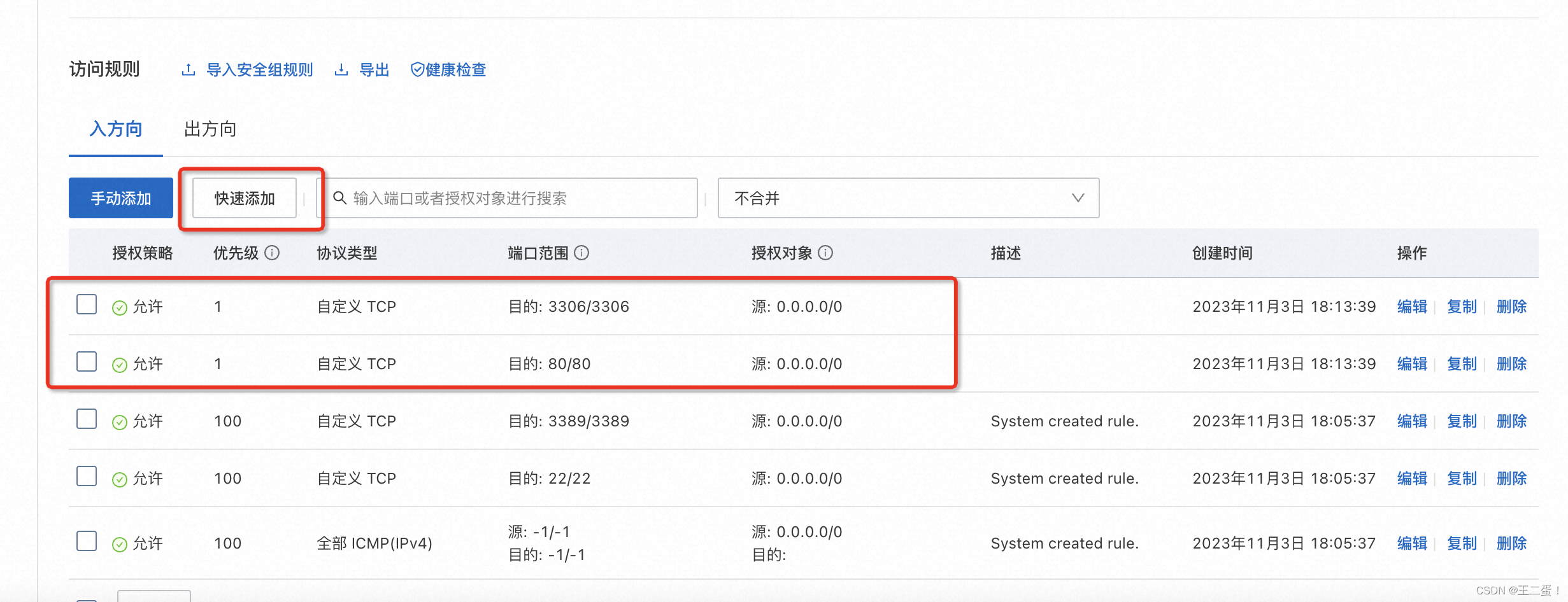The height and width of the screenshot is (602, 1568).
Task: Click the 描述 column header
Action: [x=1006, y=253]
